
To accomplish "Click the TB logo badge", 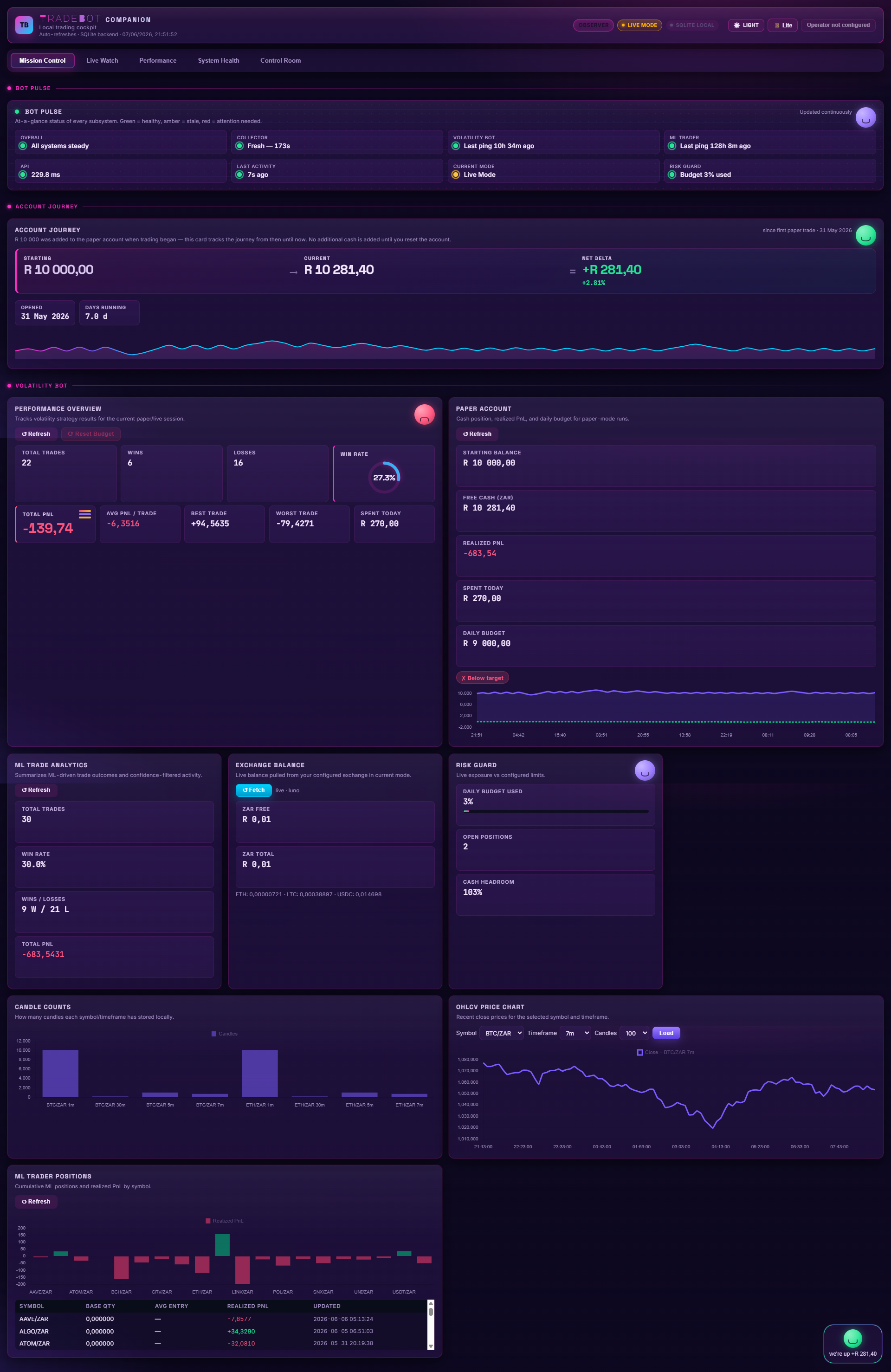I will (x=24, y=25).
